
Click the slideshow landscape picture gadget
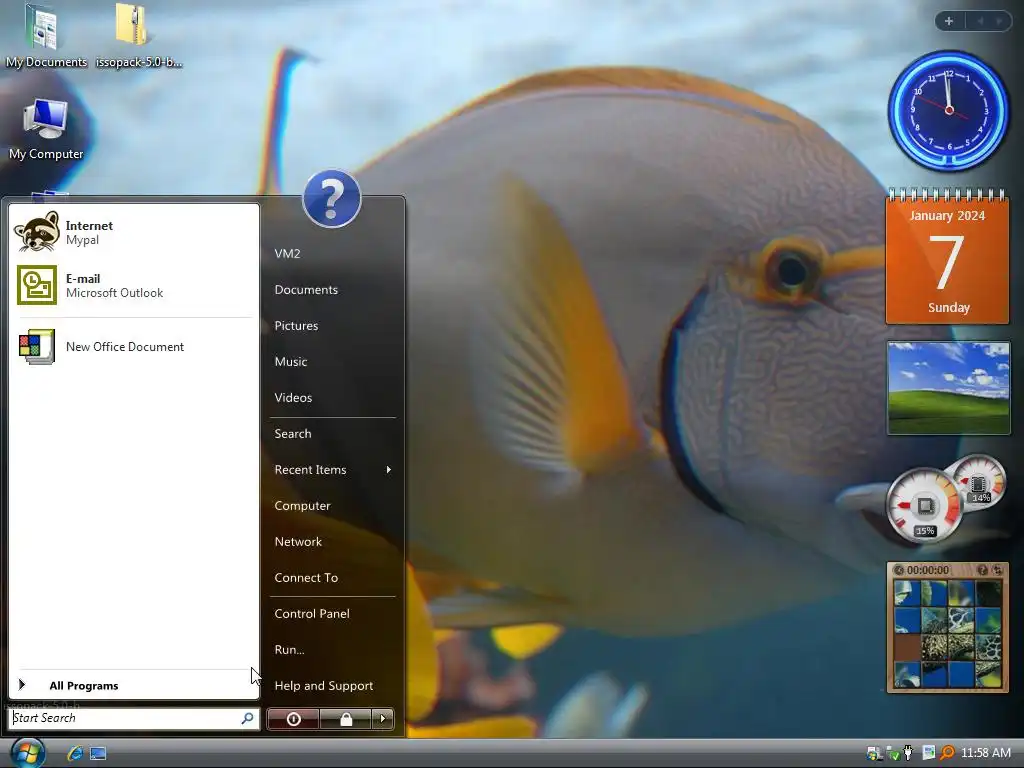pyautogui.click(x=948, y=388)
